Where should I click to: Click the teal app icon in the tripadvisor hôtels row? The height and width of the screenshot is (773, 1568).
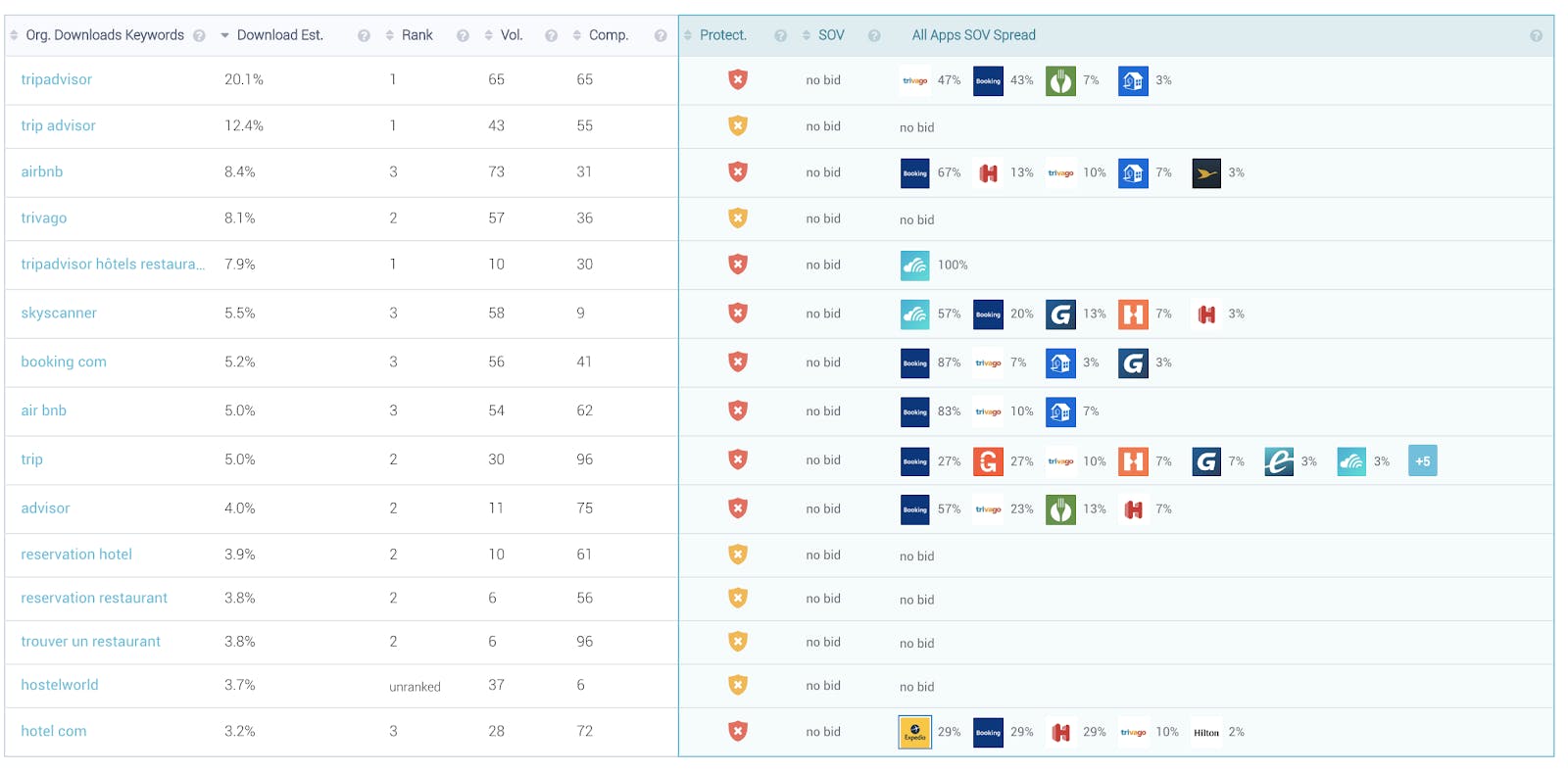[x=915, y=265]
